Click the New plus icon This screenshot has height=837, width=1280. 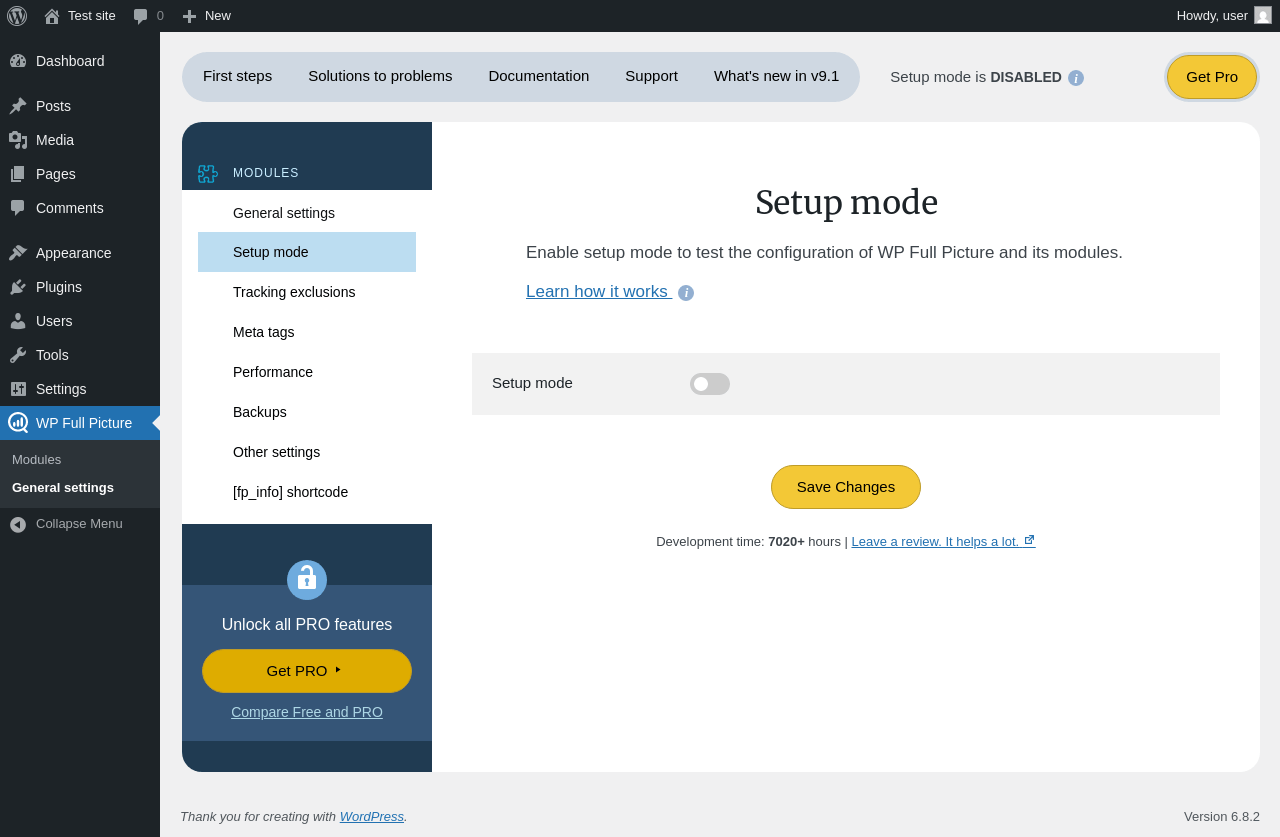pyautogui.click(x=189, y=16)
